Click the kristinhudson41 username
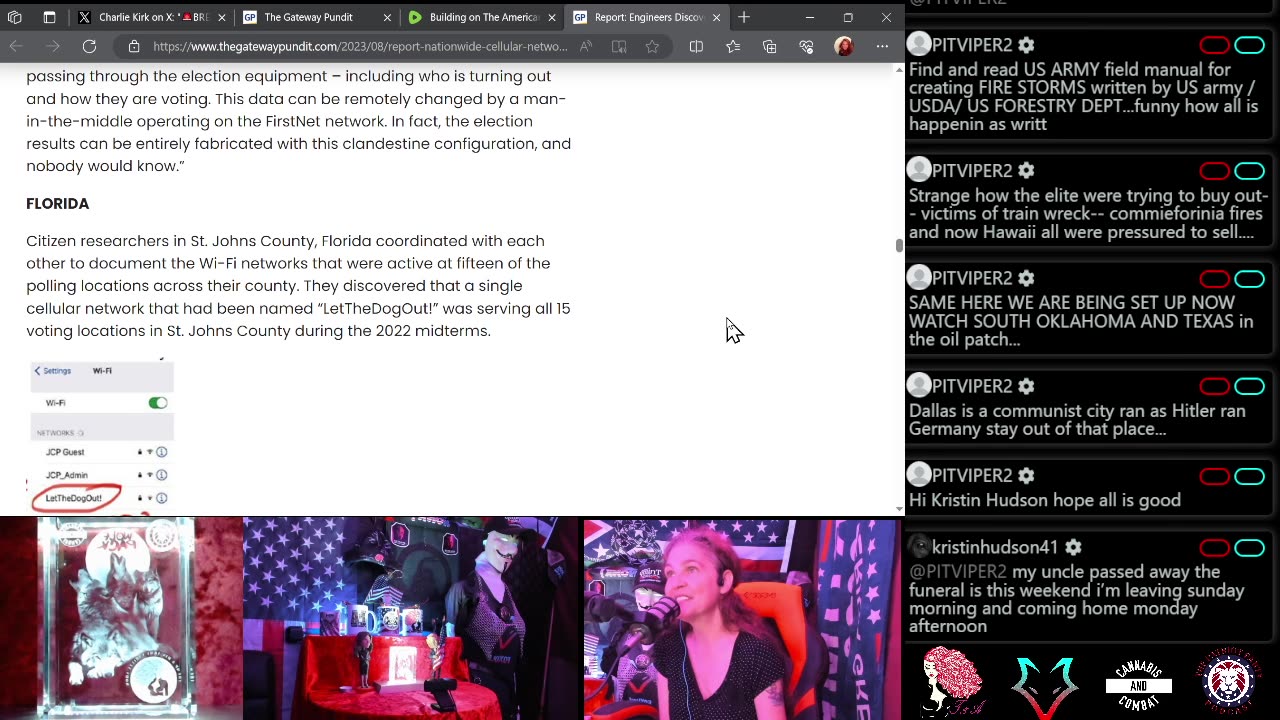The width and height of the screenshot is (1280, 720). [995, 548]
